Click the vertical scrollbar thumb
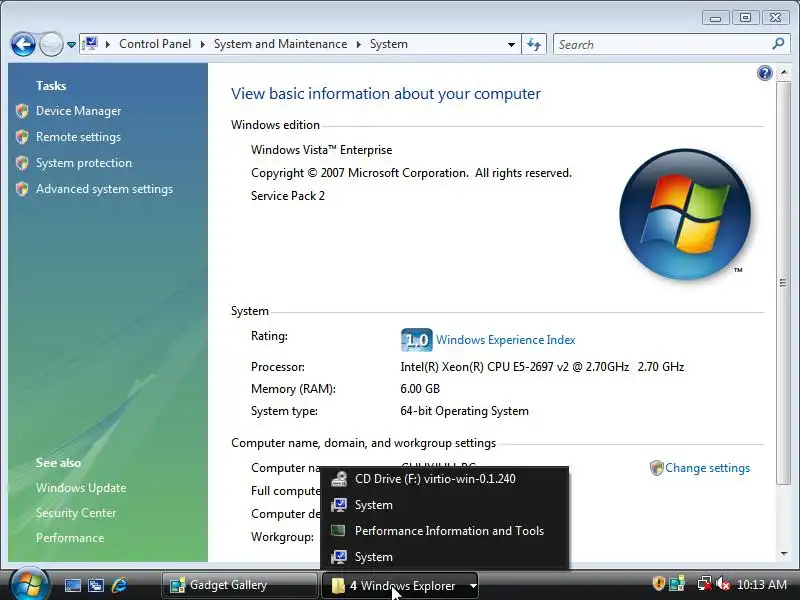Viewport: 800px width, 600px height. coord(783,282)
